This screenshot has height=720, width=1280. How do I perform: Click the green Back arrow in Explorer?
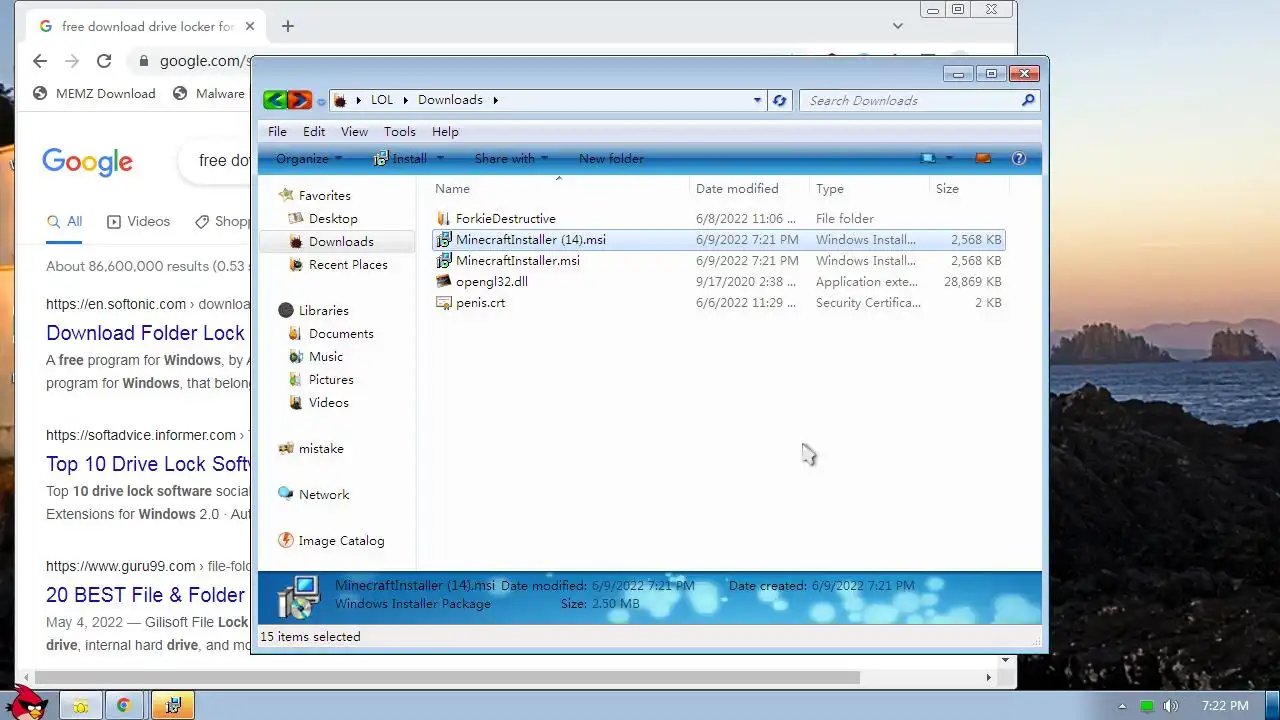(x=275, y=100)
